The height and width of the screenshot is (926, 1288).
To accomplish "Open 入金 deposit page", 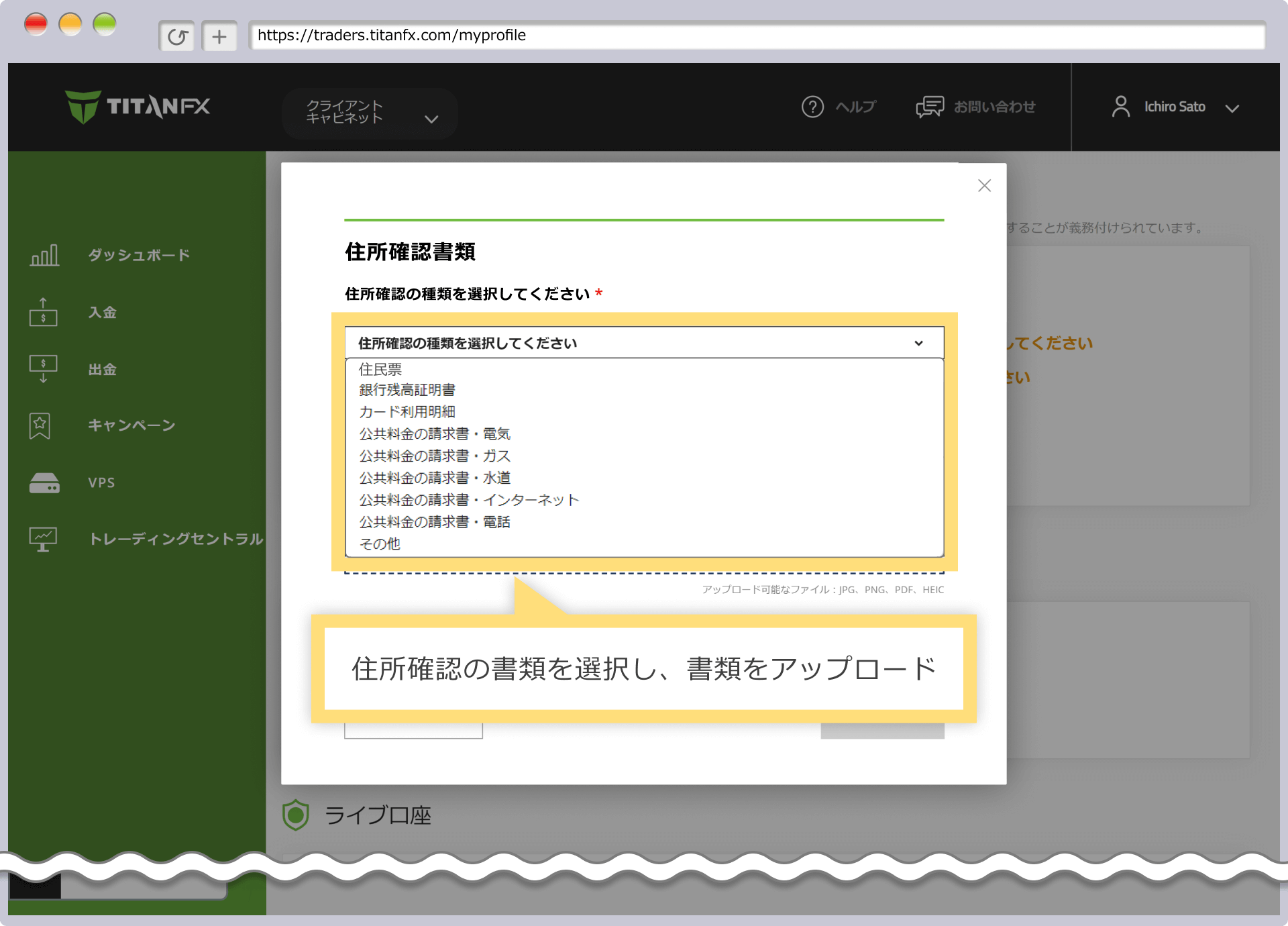I will click(x=103, y=312).
